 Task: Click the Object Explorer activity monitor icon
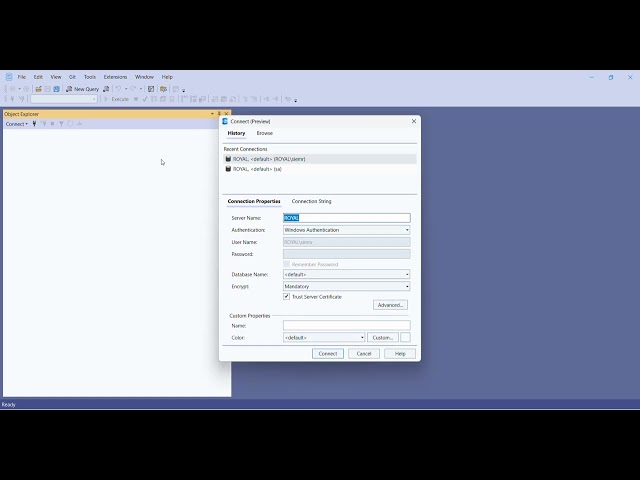(x=79, y=124)
